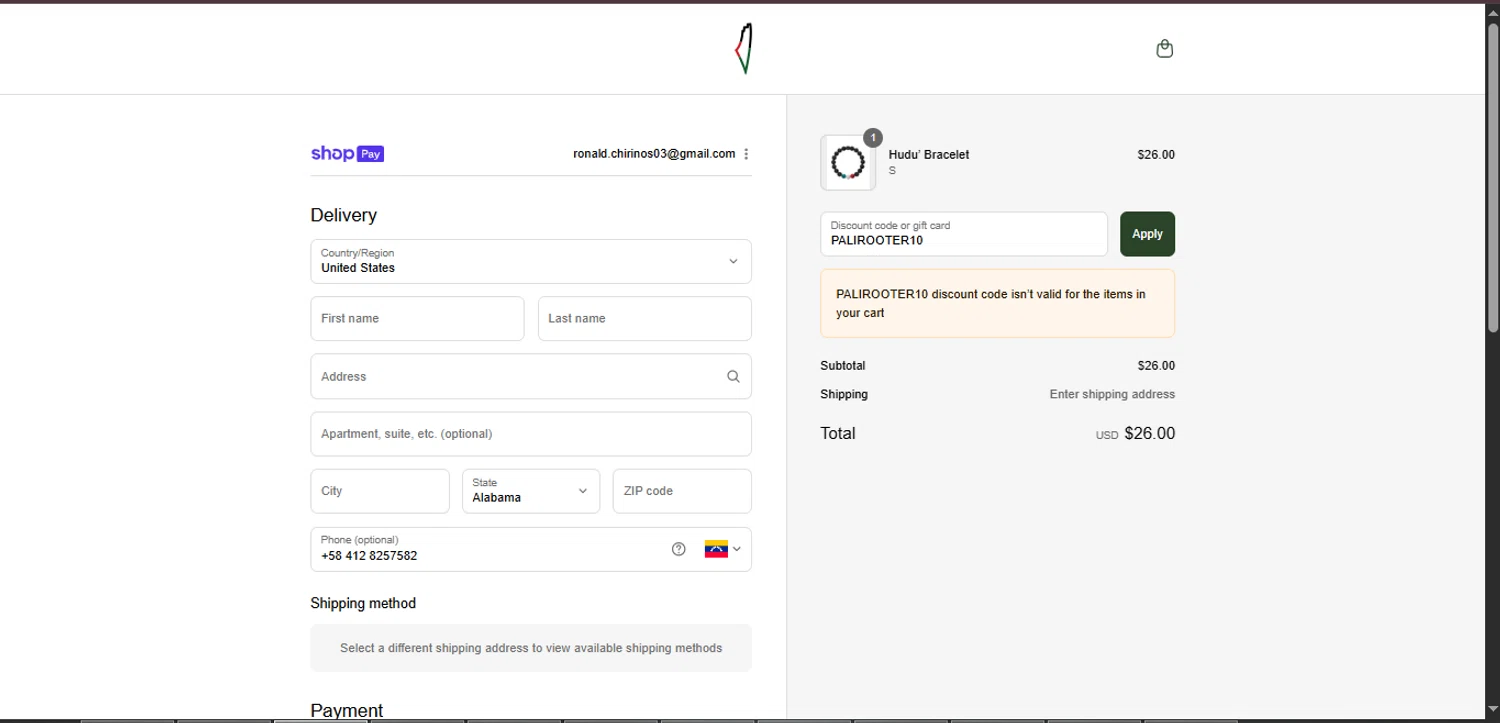
Task: Click the select different shipping address notice
Action: [x=531, y=648]
